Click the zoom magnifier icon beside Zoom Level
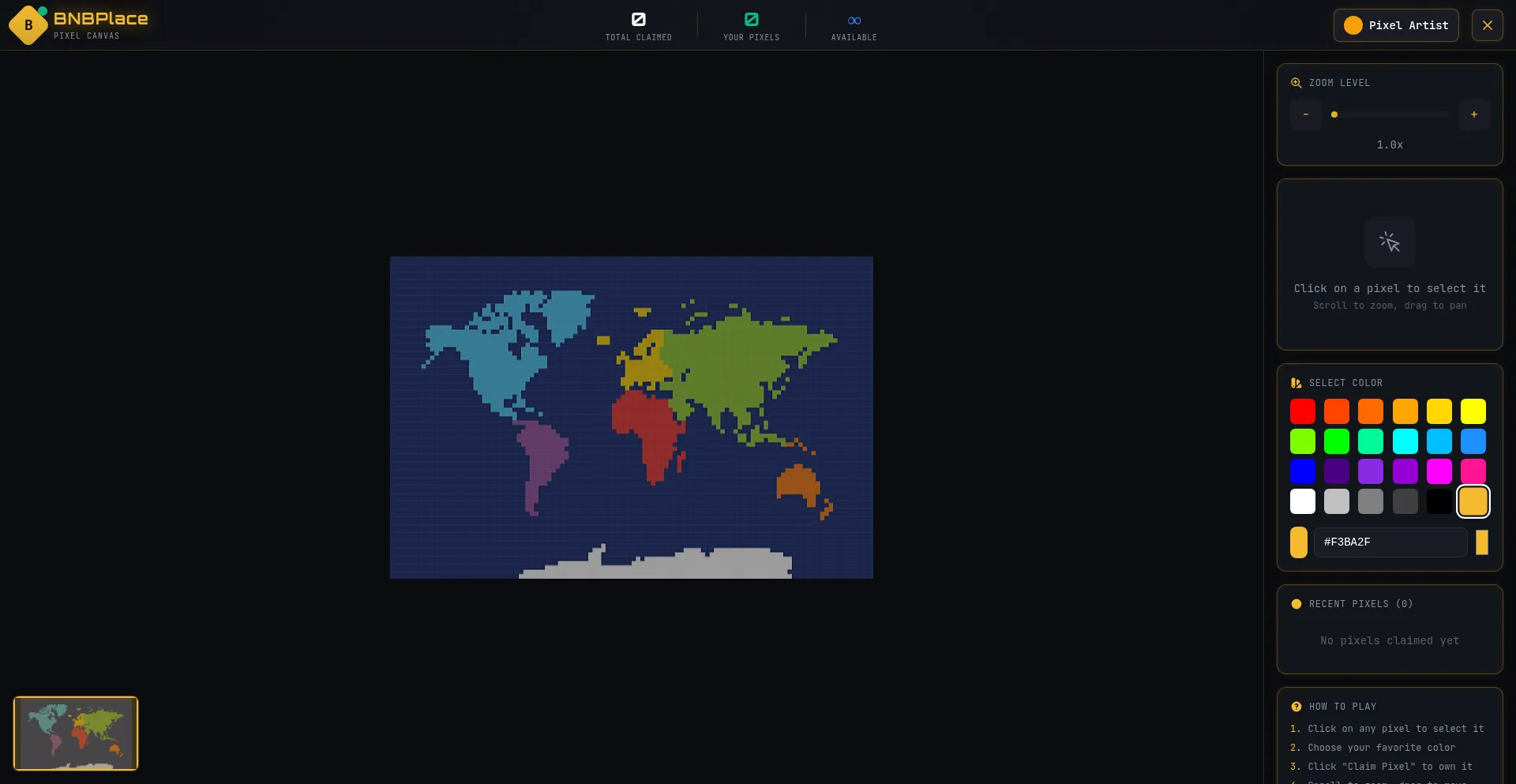This screenshot has width=1516, height=784. click(x=1296, y=83)
